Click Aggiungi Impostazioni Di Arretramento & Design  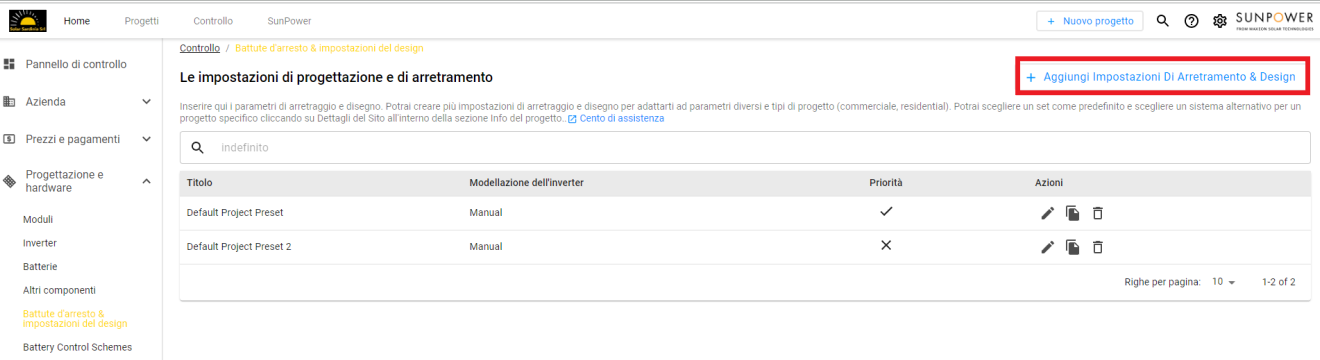(x=1161, y=77)
